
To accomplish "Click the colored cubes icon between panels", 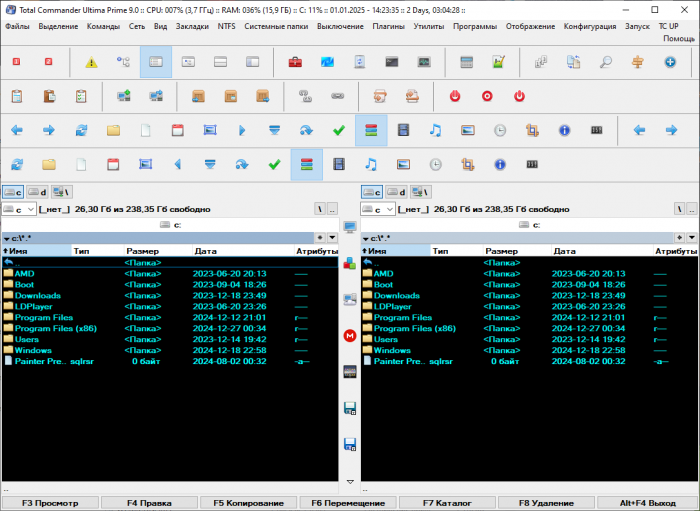I will tap(350, 264).
